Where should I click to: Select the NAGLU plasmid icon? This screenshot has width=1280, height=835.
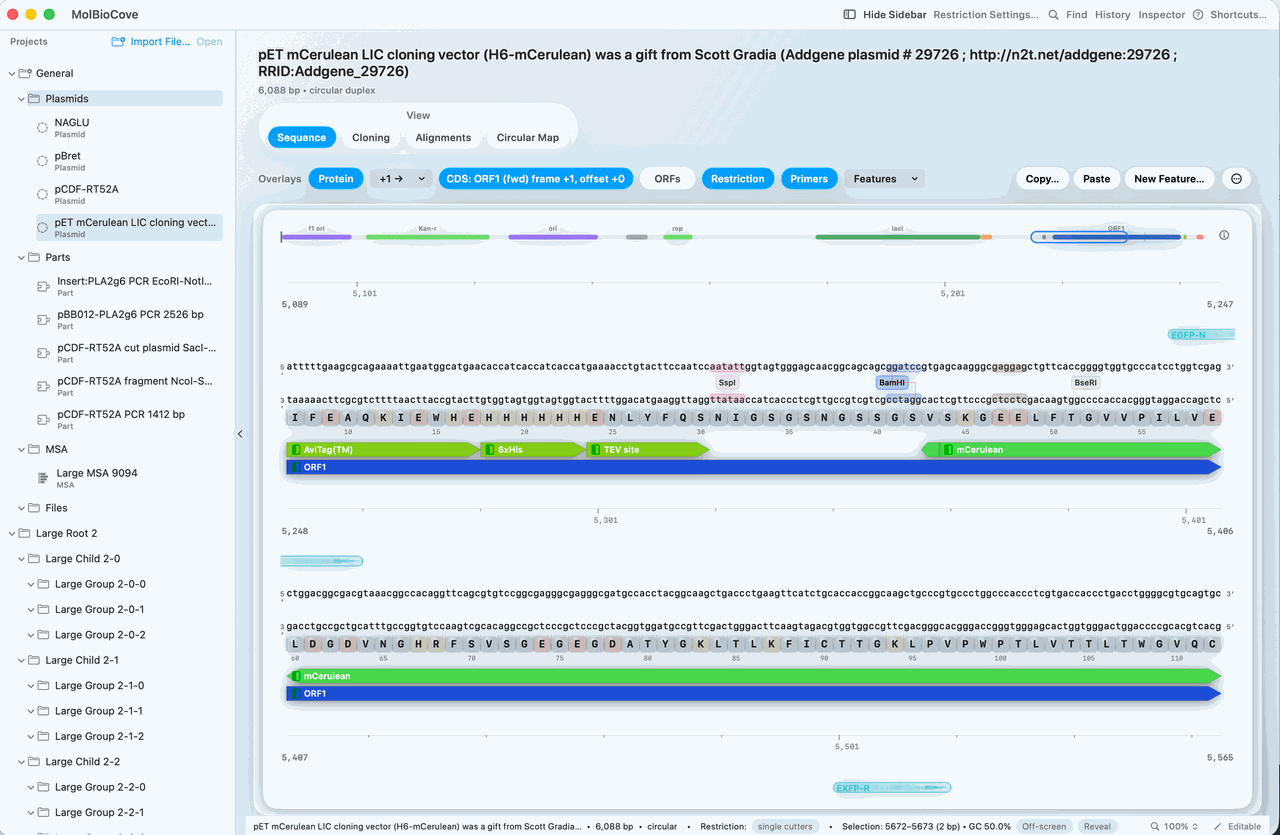tap(43, 127)
